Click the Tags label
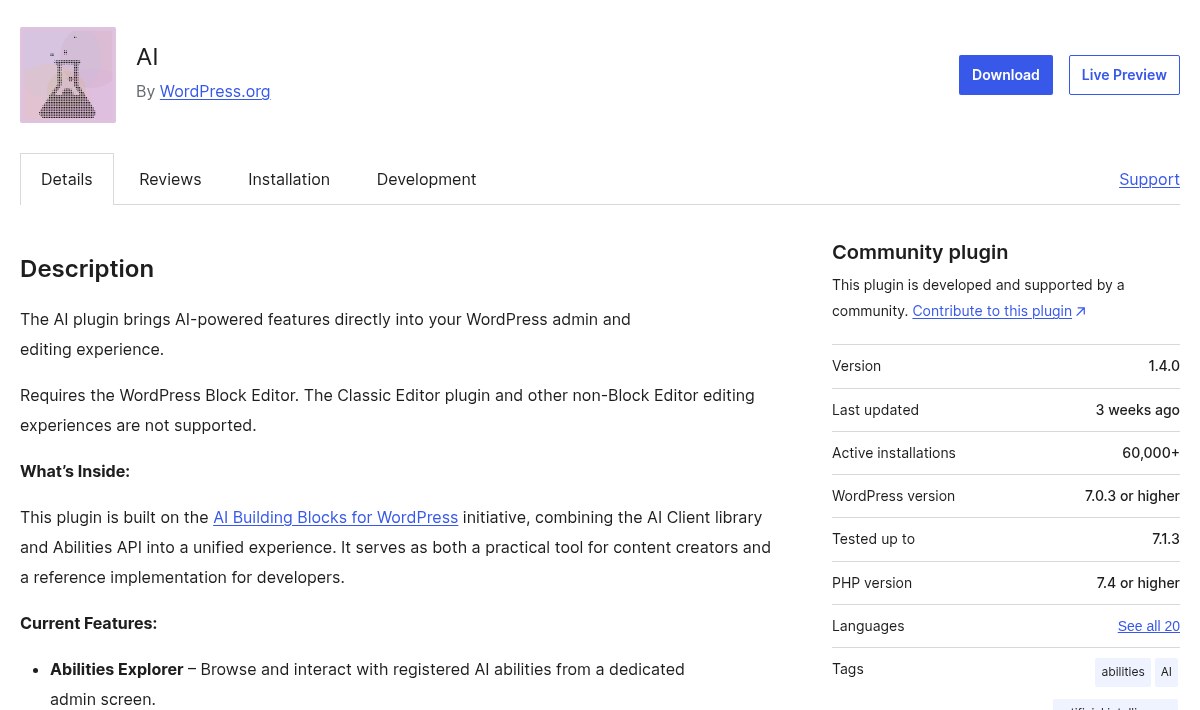 [x=847, y=669]
